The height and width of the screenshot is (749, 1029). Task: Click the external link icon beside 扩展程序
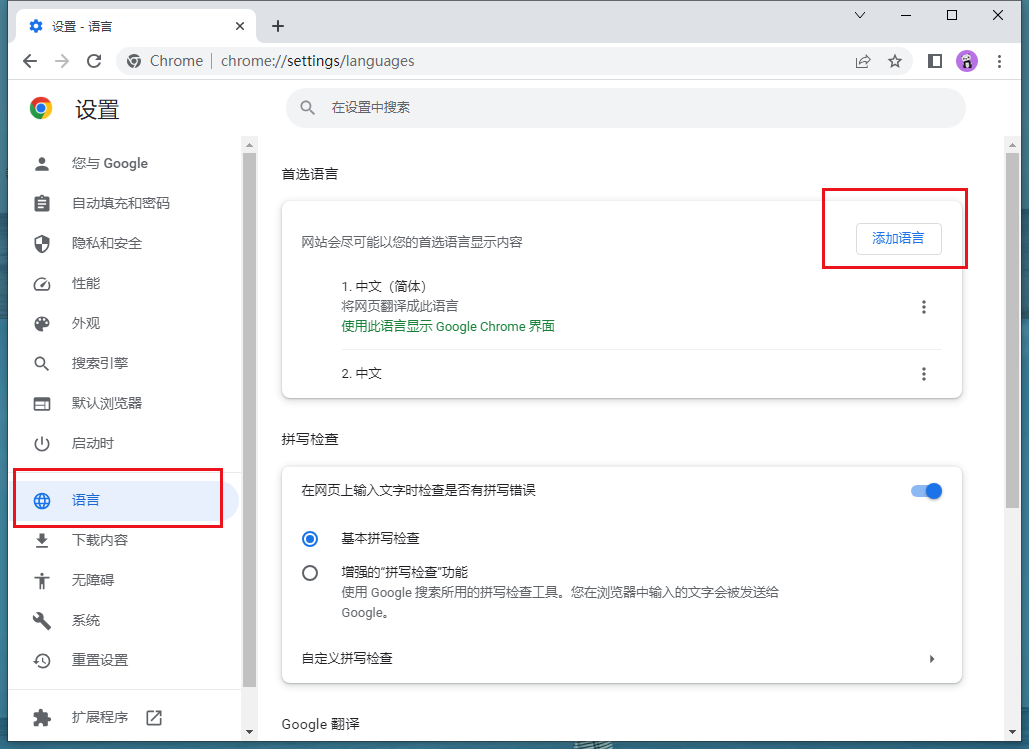[154, 717]
